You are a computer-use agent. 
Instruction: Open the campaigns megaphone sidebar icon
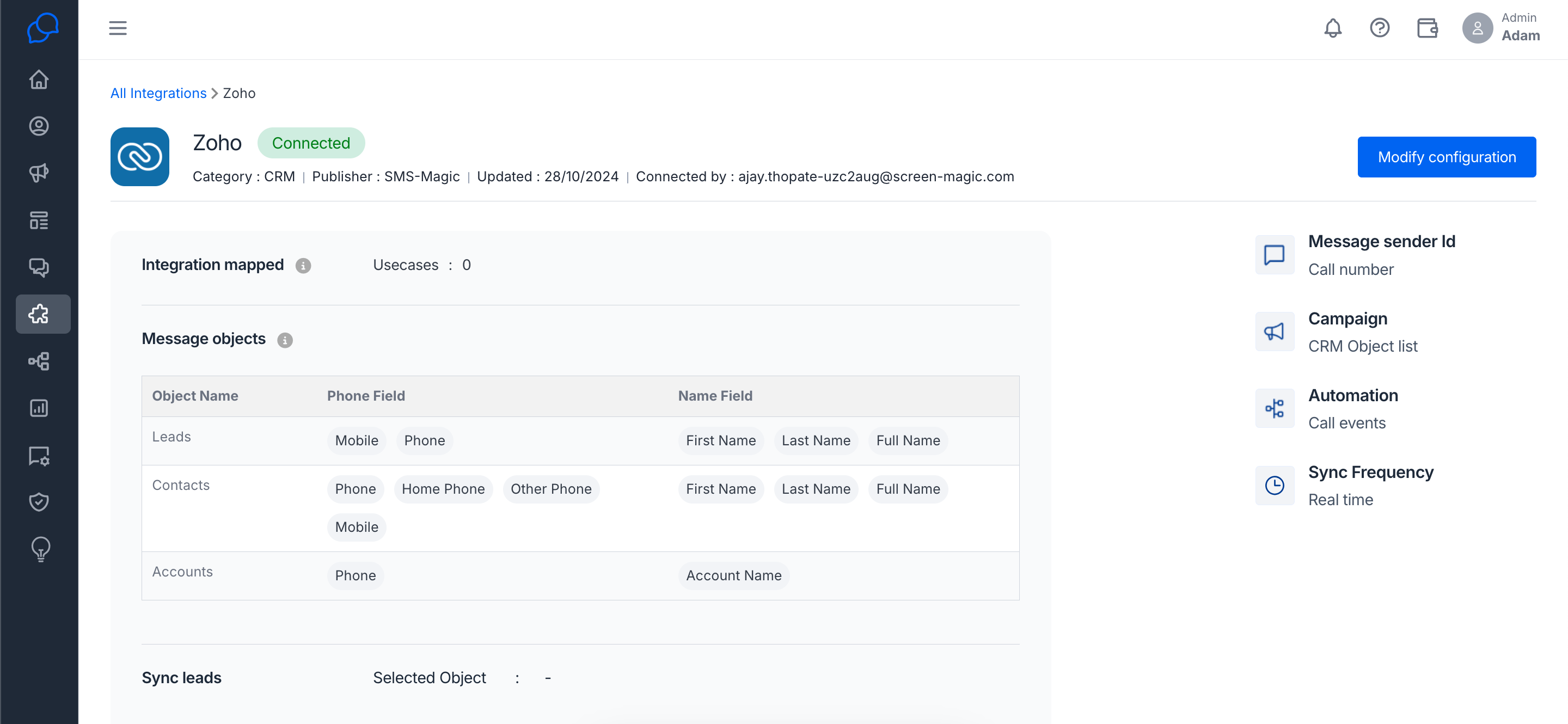click(x=39, y=173)
